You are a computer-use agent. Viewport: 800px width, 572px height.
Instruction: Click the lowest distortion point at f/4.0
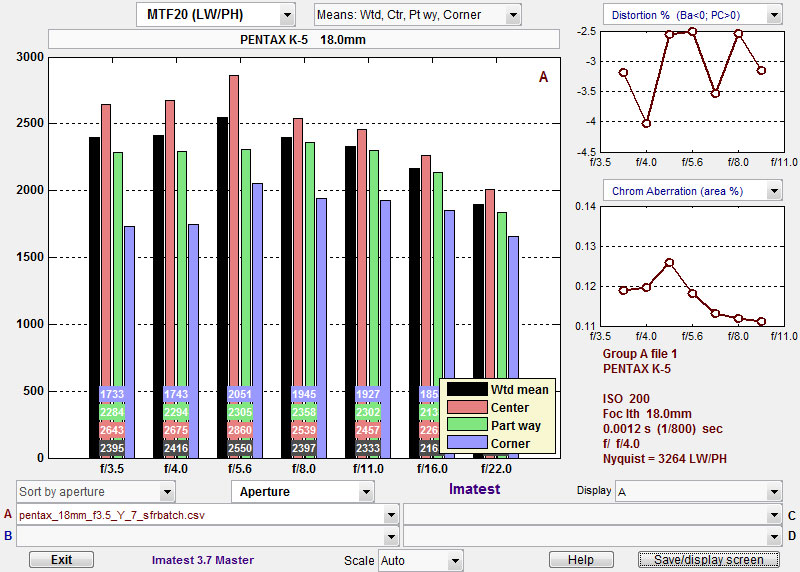[x=646, y=123]
